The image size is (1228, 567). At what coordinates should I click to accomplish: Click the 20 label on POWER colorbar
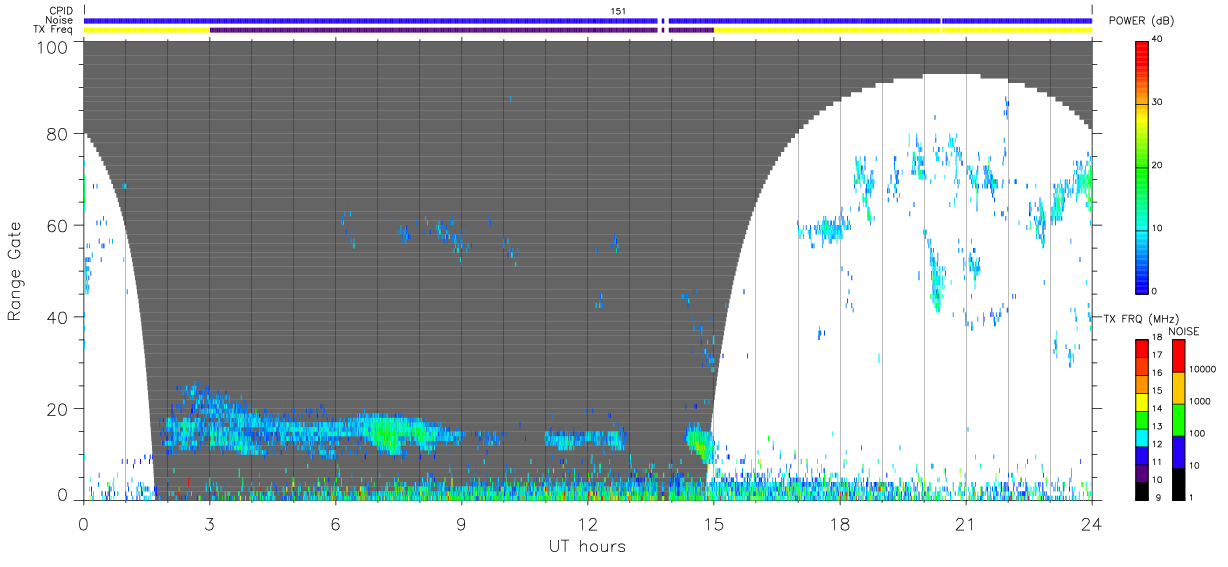[1157, 166]
